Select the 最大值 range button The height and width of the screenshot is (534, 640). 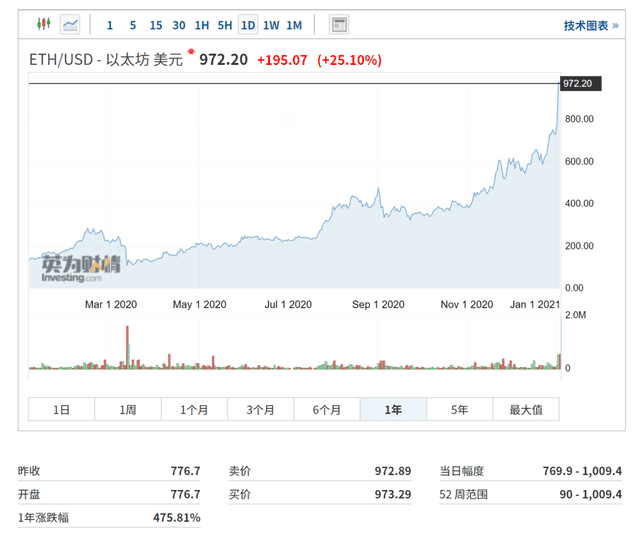tap(525, 409)
